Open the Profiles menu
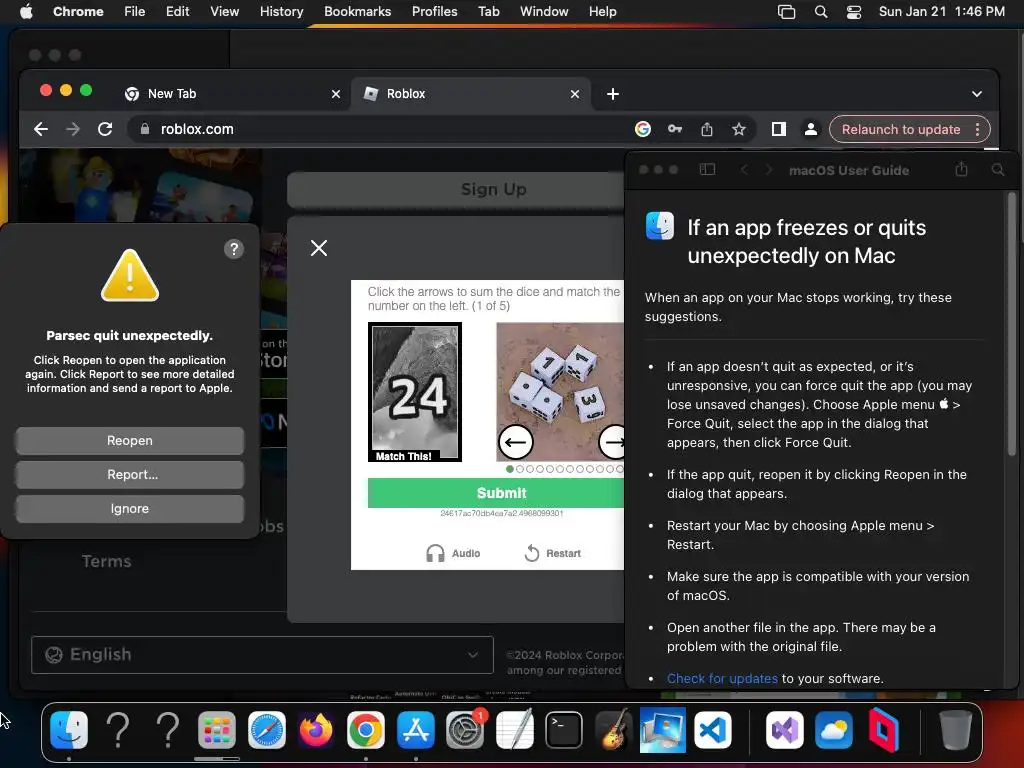Image resolution: width=1024 pixels, height=768 pixels. (x=434, y=12)
